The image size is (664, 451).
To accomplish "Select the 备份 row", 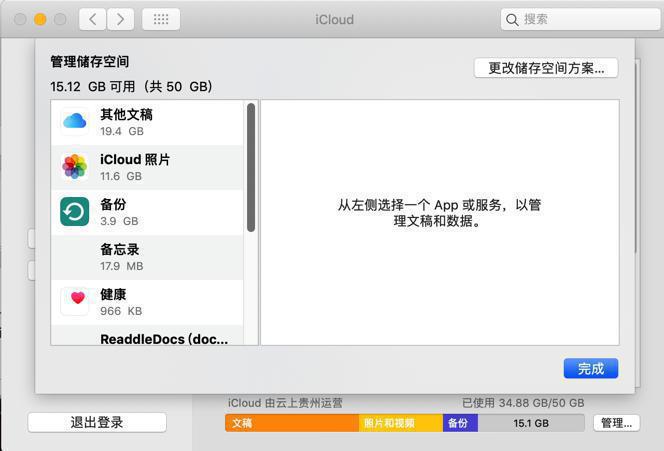I will (x=147, y=212).
